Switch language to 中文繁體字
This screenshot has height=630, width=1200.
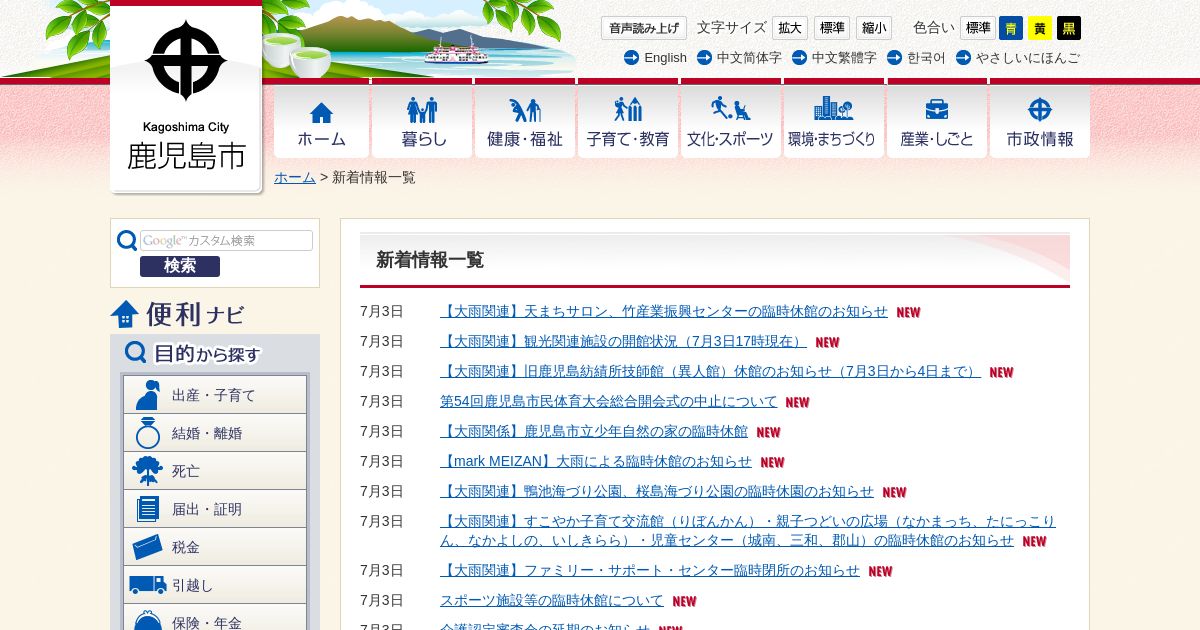(844, 58)
